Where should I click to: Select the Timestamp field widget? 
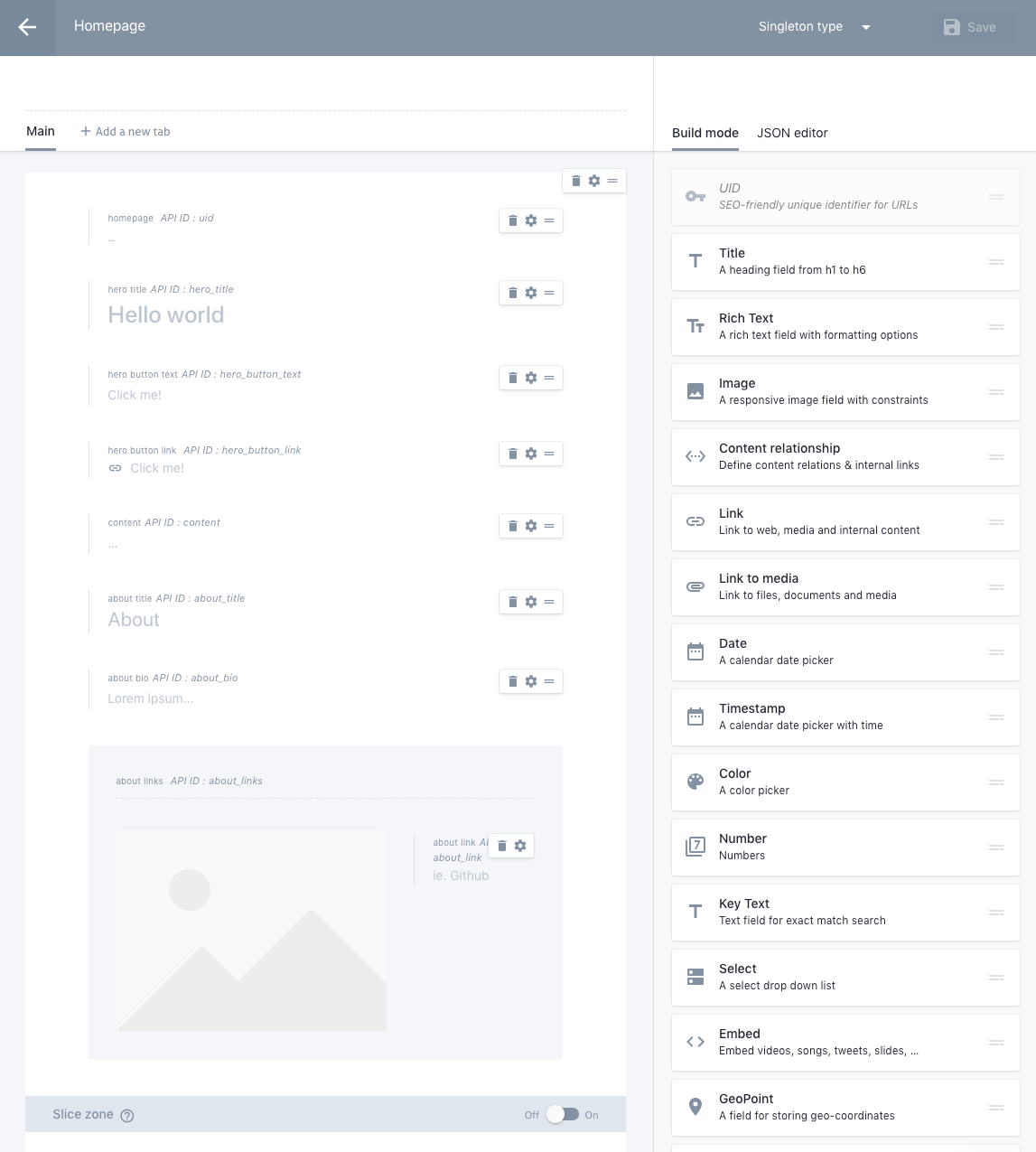(845, 717)
